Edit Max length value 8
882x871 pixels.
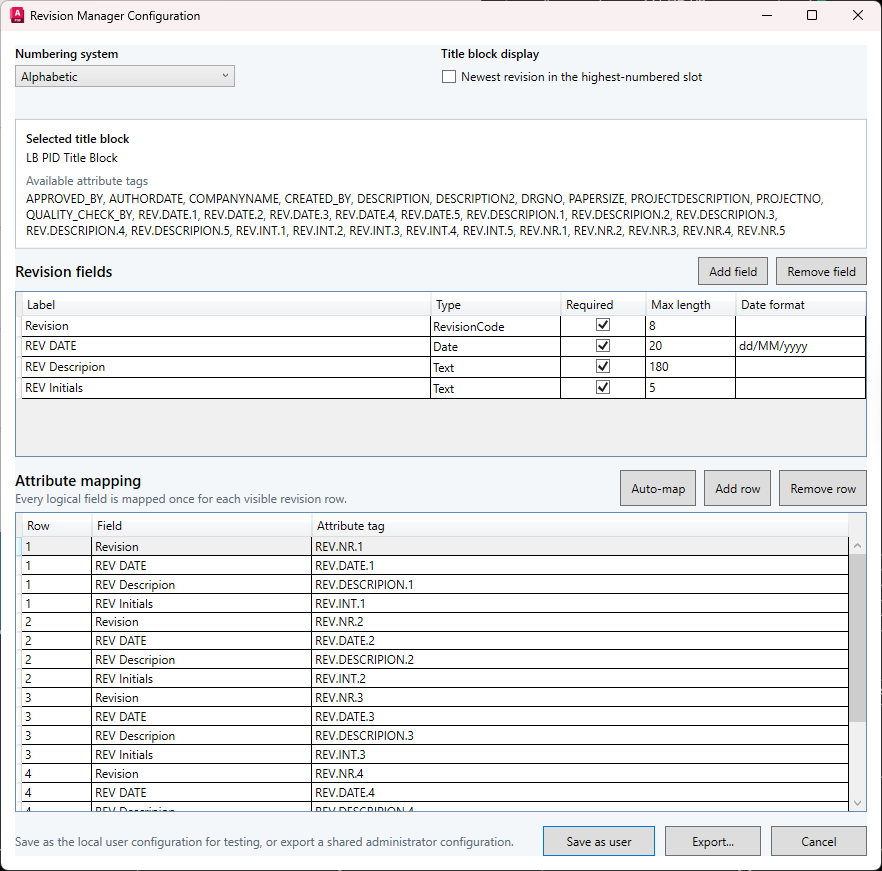point(690,326)
